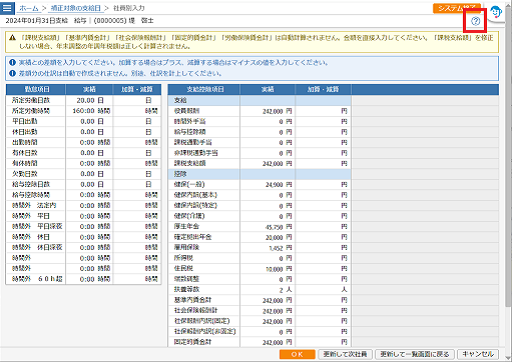Click adjustment field for 社会保険報酬計
512x362 pixels.
click(x=323, y=311)
